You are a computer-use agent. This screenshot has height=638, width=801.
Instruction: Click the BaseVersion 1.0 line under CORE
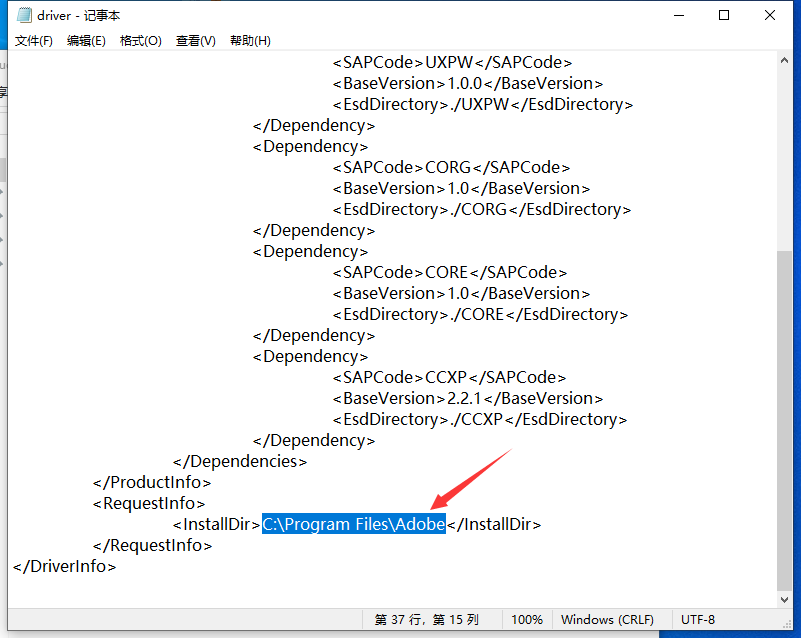pyautogui.click(x=461, y=293)
